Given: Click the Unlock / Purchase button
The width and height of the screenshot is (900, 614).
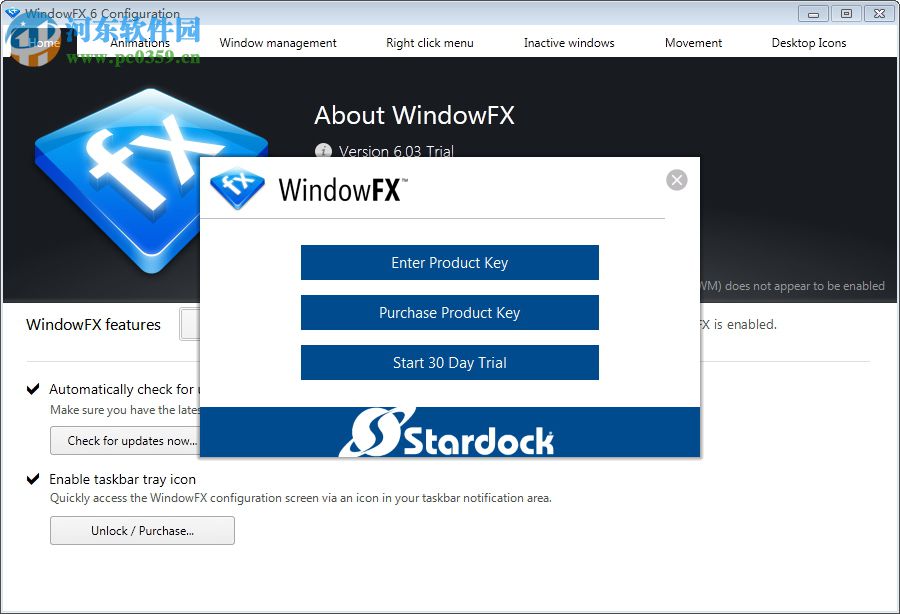Looking at the screenshot, I should 141,530.
